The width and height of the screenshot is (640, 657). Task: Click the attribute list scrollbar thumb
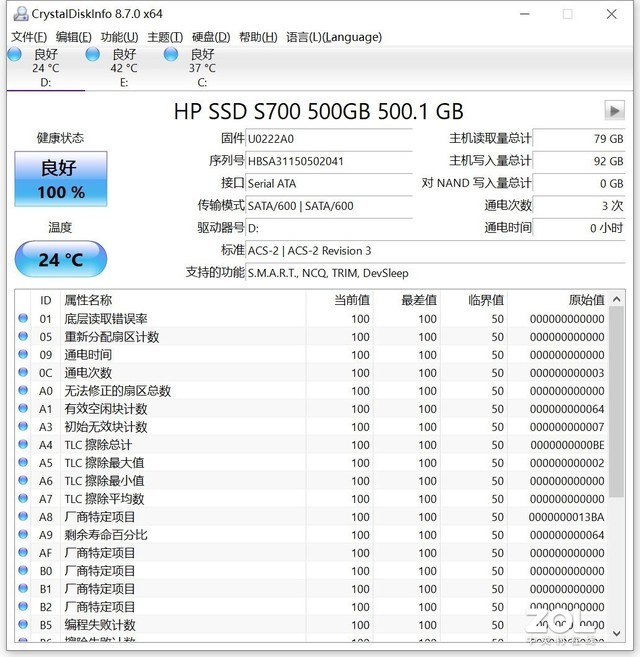(x=616, y=402)
